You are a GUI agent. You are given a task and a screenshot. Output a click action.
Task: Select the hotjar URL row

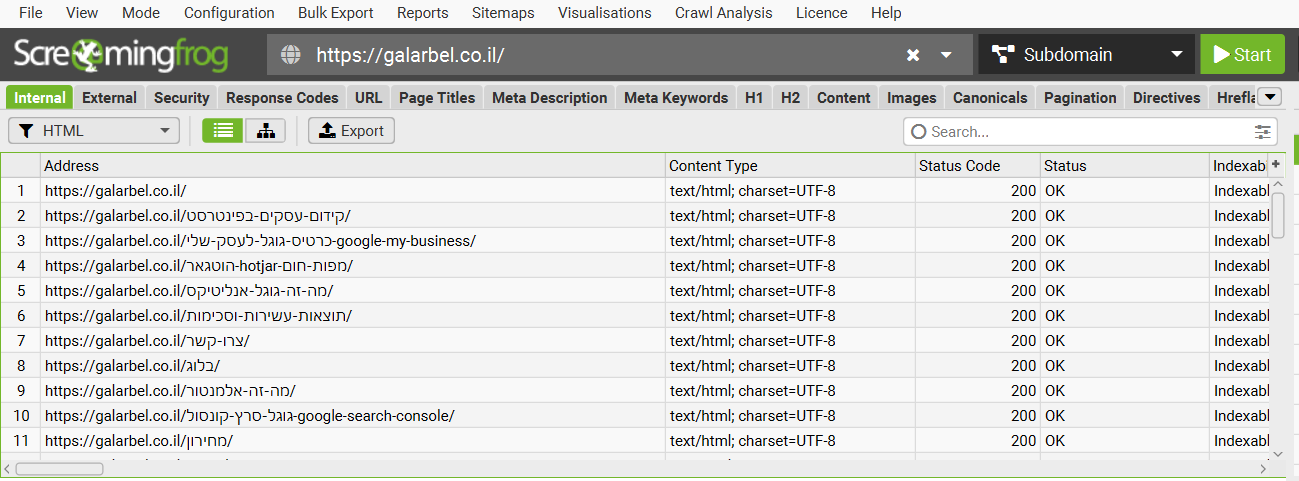[353, 266]
